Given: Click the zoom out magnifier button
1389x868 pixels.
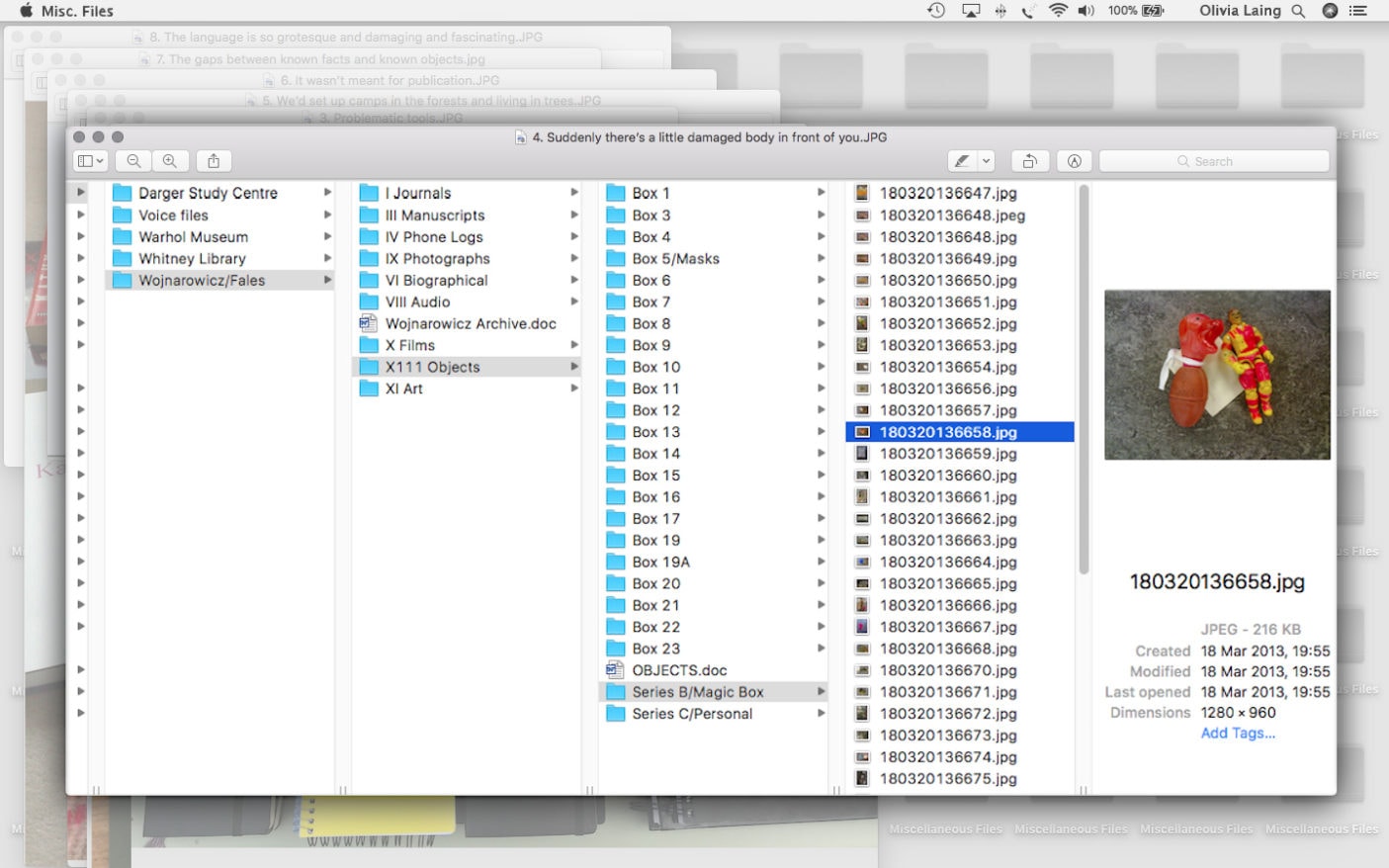Looking at the screenshot, I should pyautogui.click(x=133, y=161).
